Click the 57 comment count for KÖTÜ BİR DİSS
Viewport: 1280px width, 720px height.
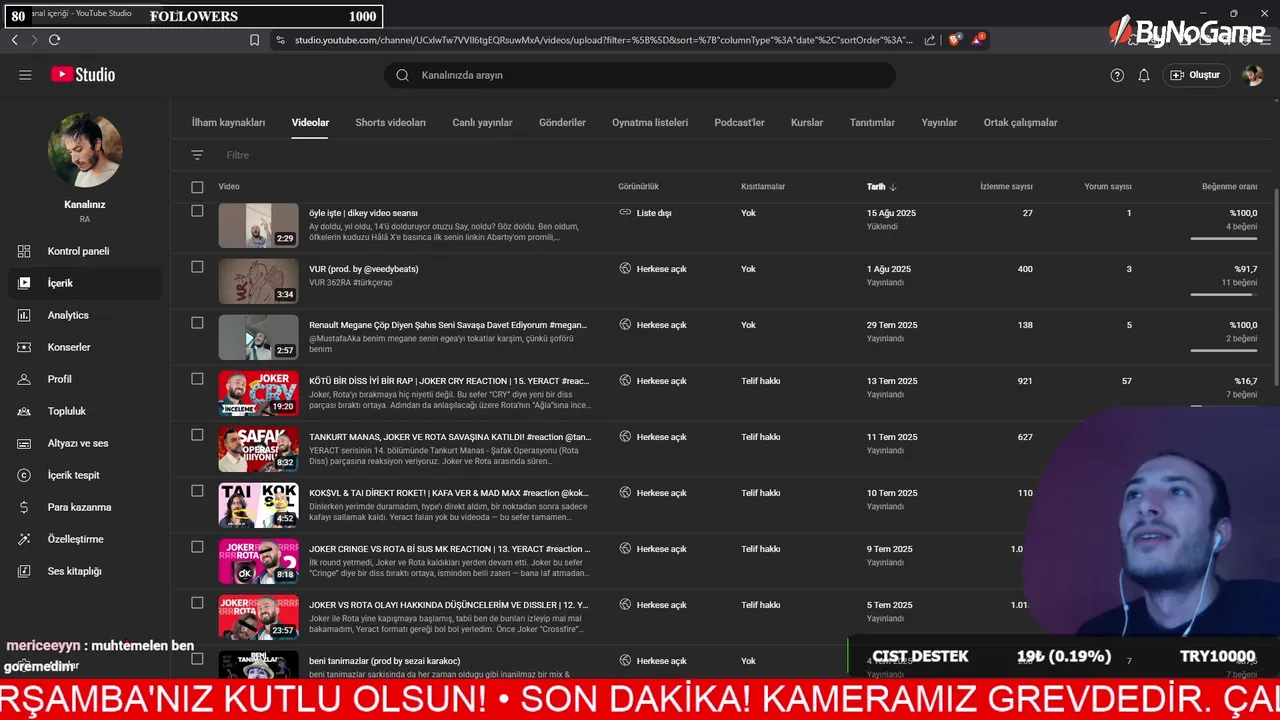(1126, 381)
